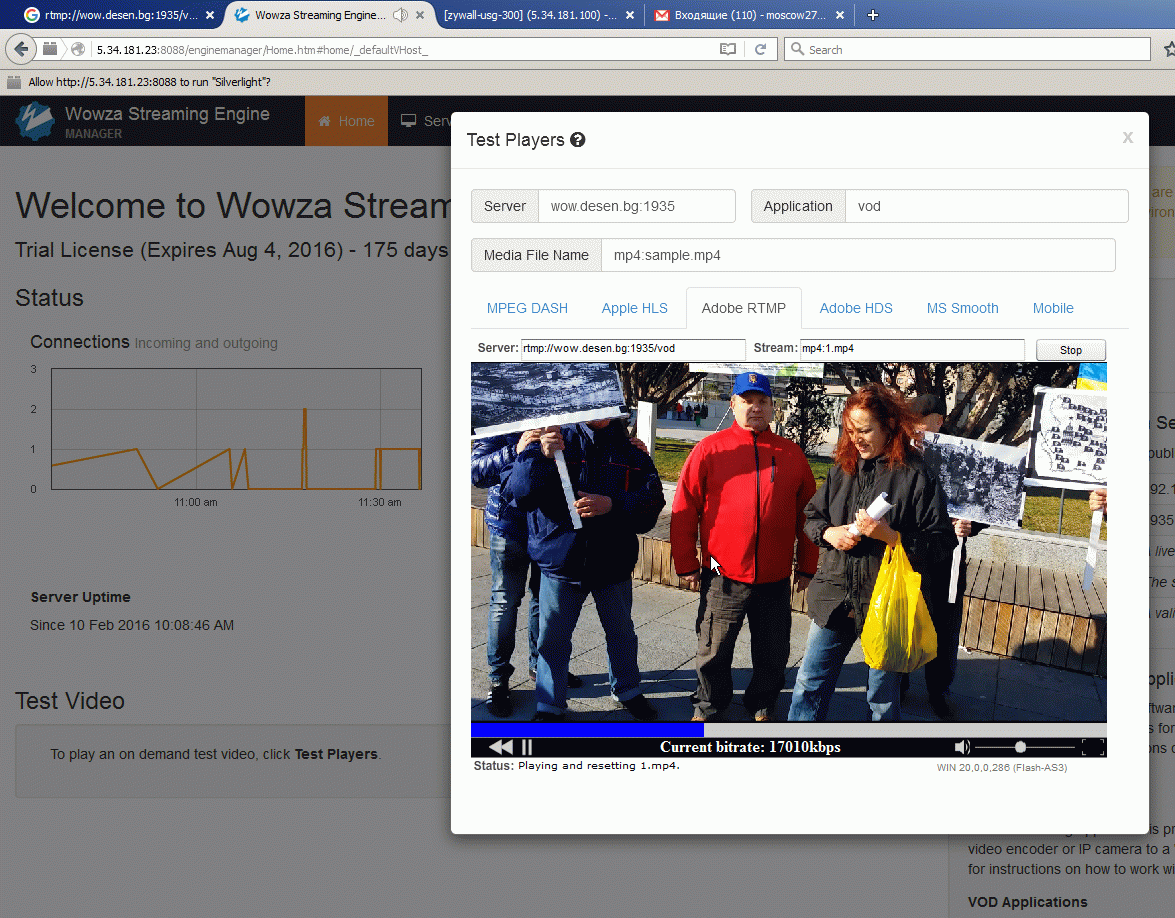Image resolution: width=1175 pixels, height=918 pixels.
Task: Select the Apple HLS player tab
Action: [634, 308]
